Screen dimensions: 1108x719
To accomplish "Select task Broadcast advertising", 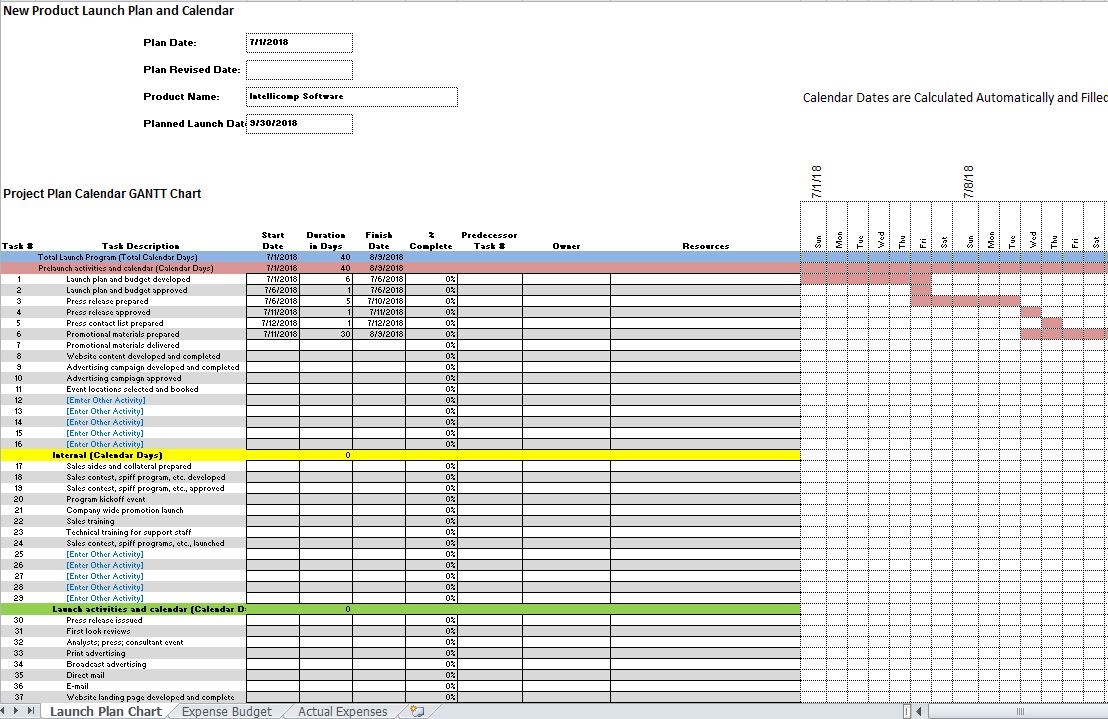I will (x=106, y=664).
